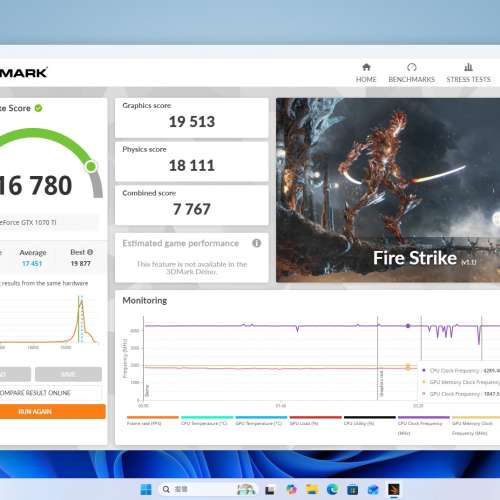
Task: Open the Windows Start menu
Action: (146, 489)
